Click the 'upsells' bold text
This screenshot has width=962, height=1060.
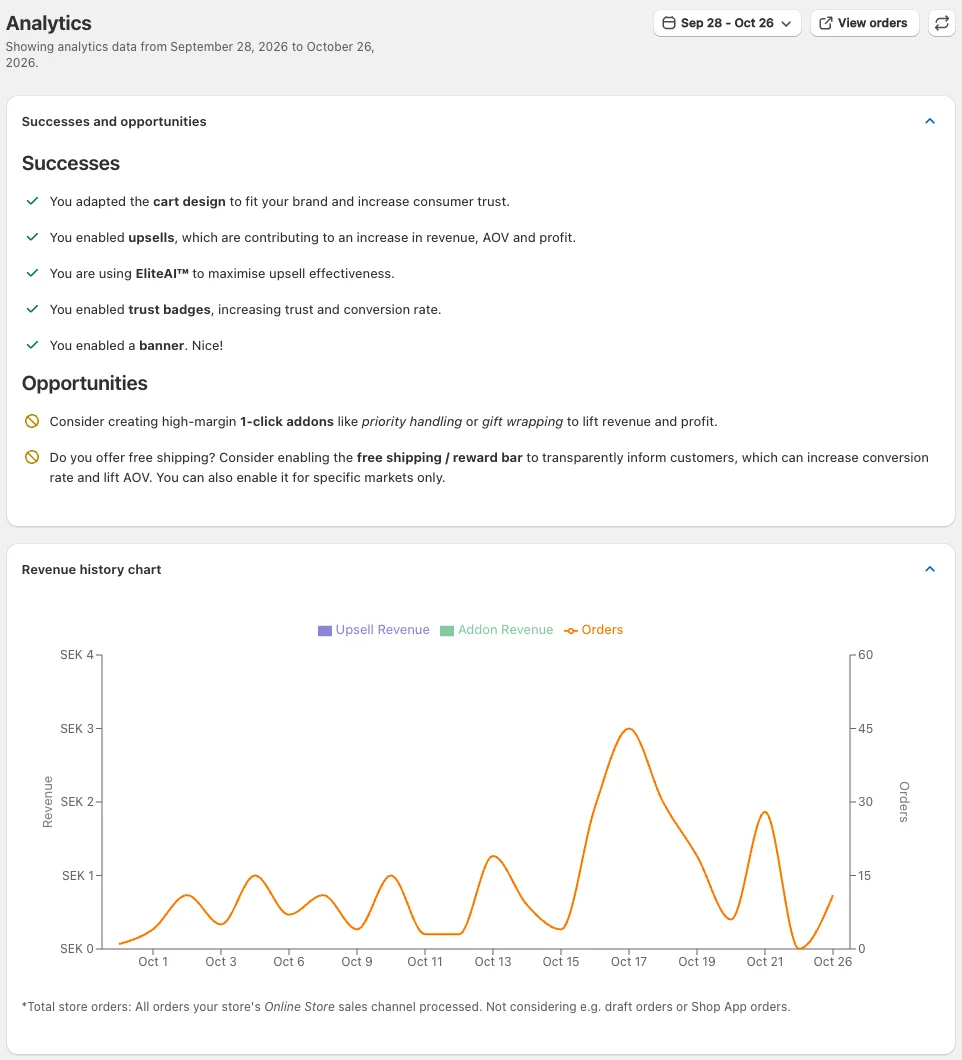click(x=151, y=237)
